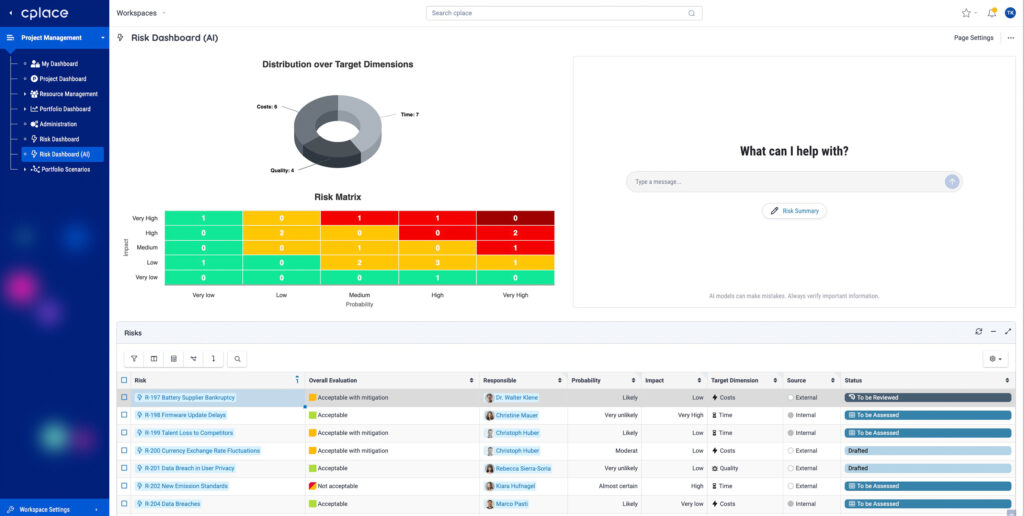Open the three-dot page options menu
Viewport: 1024px width, 516px height.
[1011, 38]
